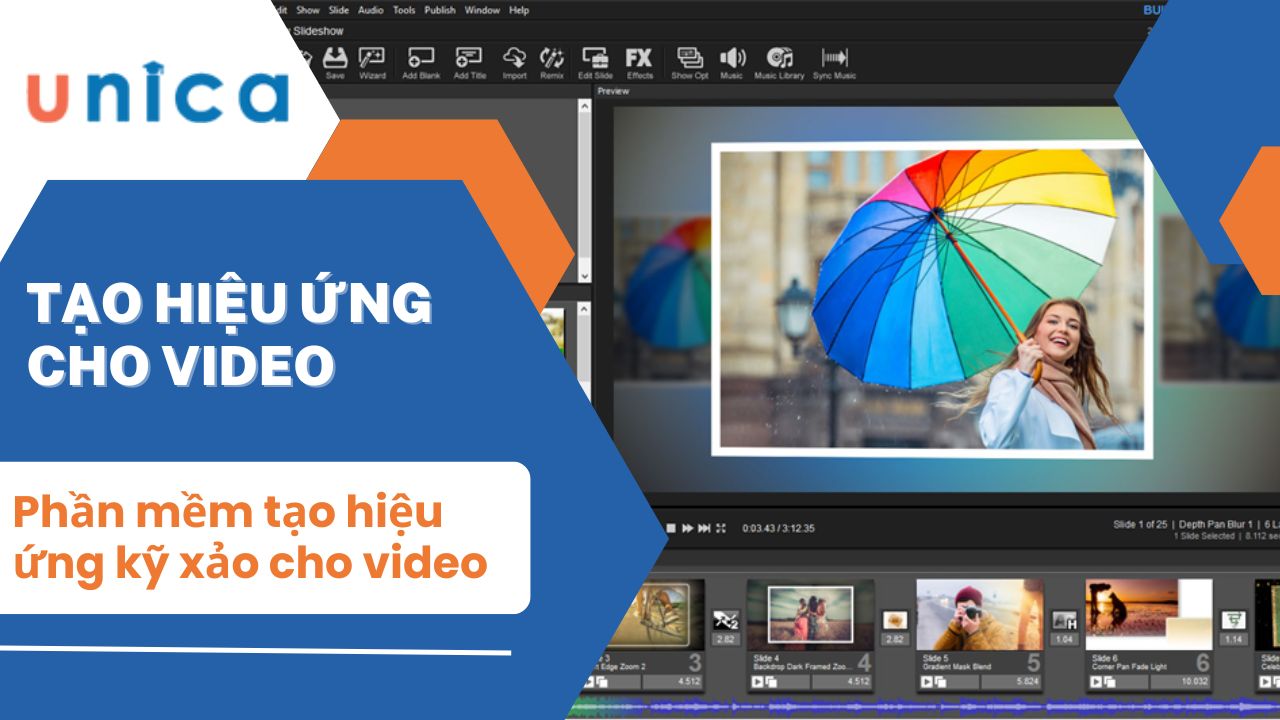
Task: Open the slideshow Wizard
Action: tap(372, 62)
